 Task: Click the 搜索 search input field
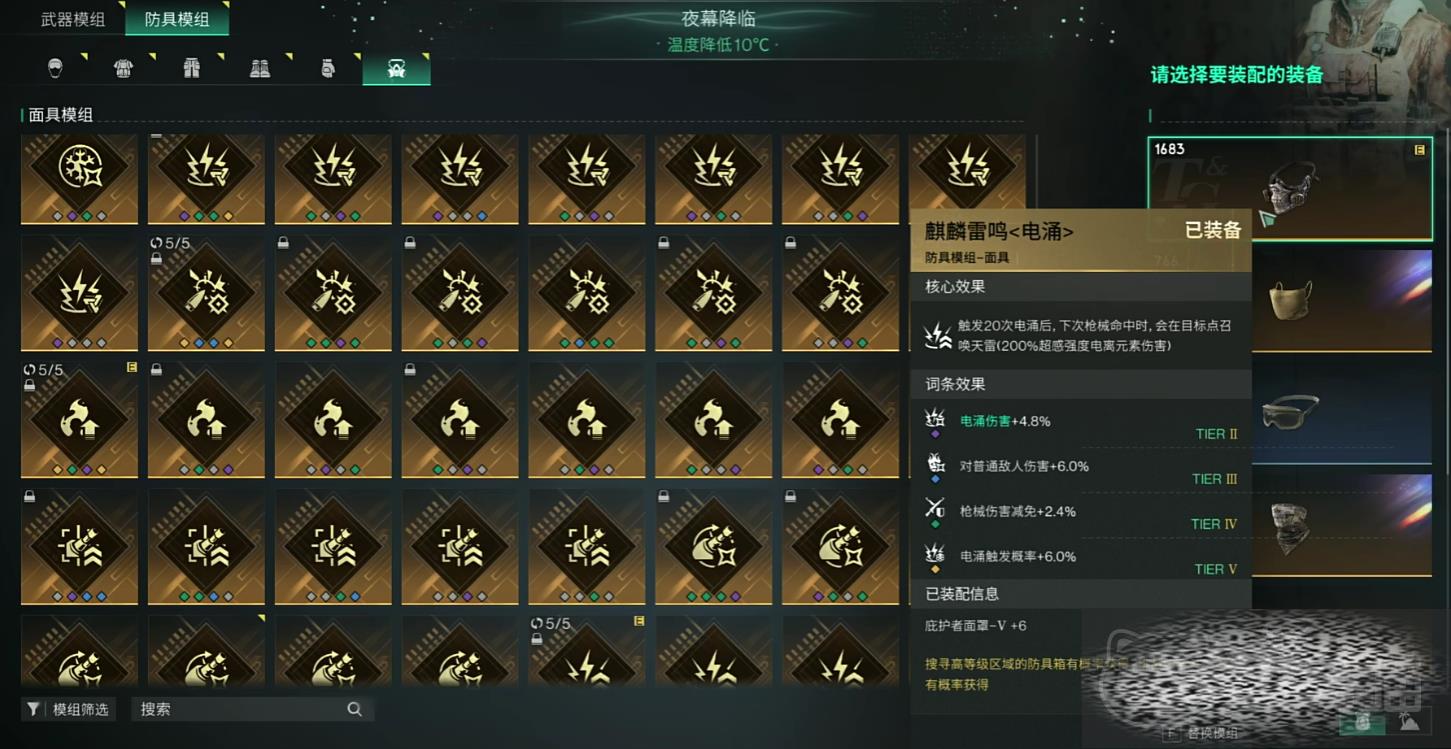(x=253, y=709)
